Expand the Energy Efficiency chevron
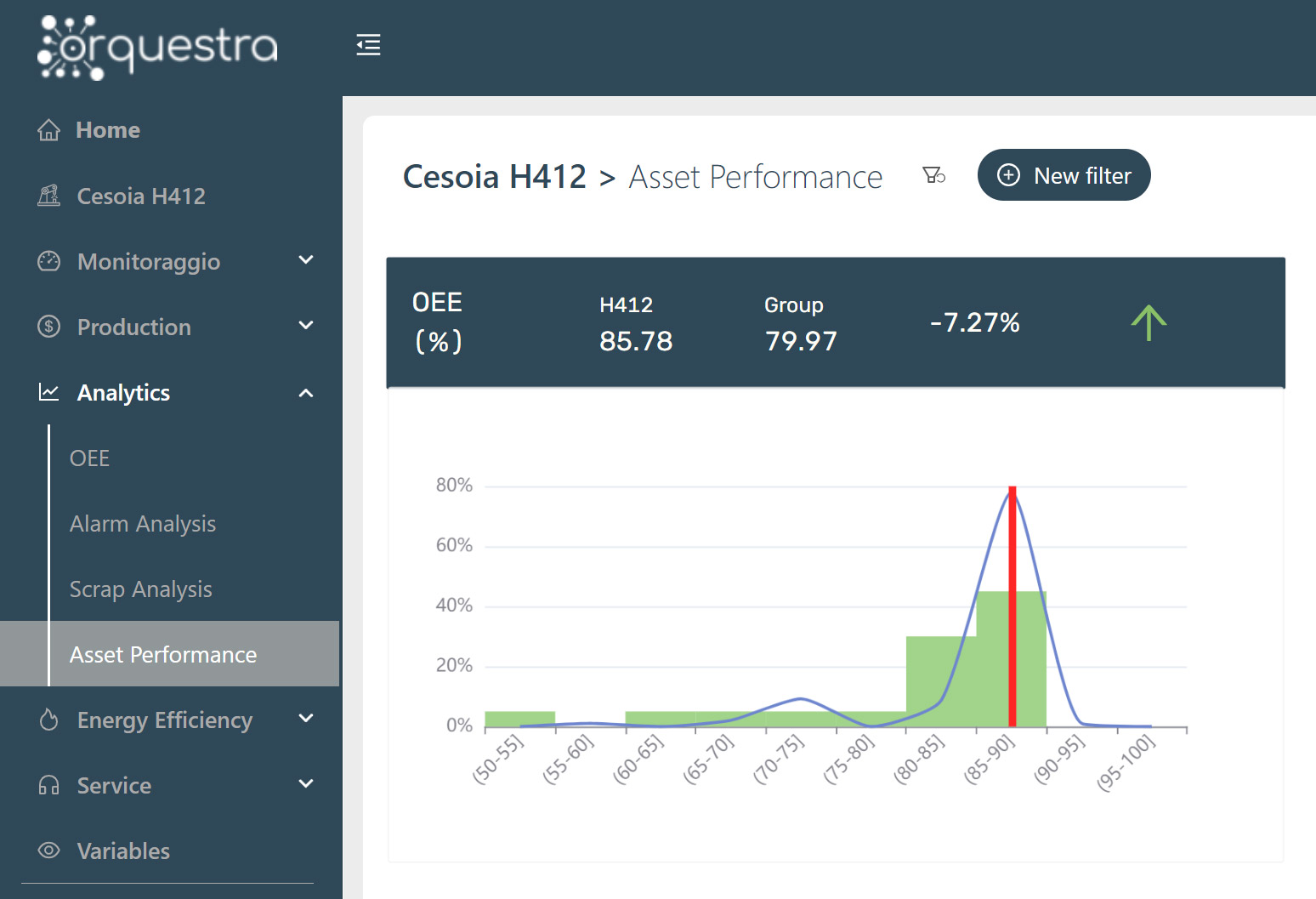 (306, 719)
